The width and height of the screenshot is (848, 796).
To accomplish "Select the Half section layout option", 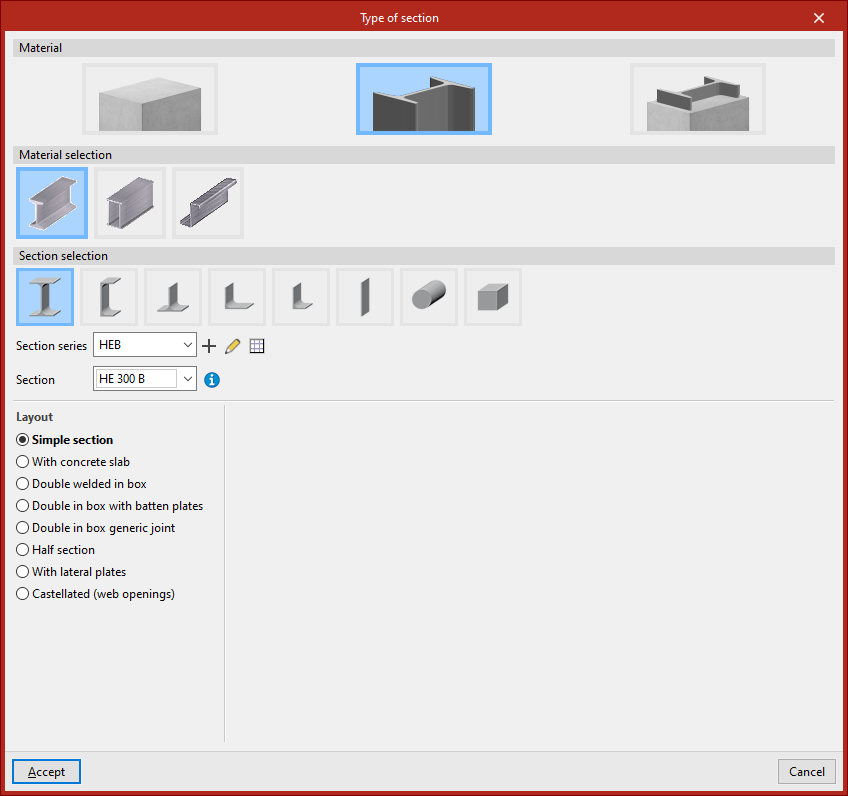I will tap(56, 549).
